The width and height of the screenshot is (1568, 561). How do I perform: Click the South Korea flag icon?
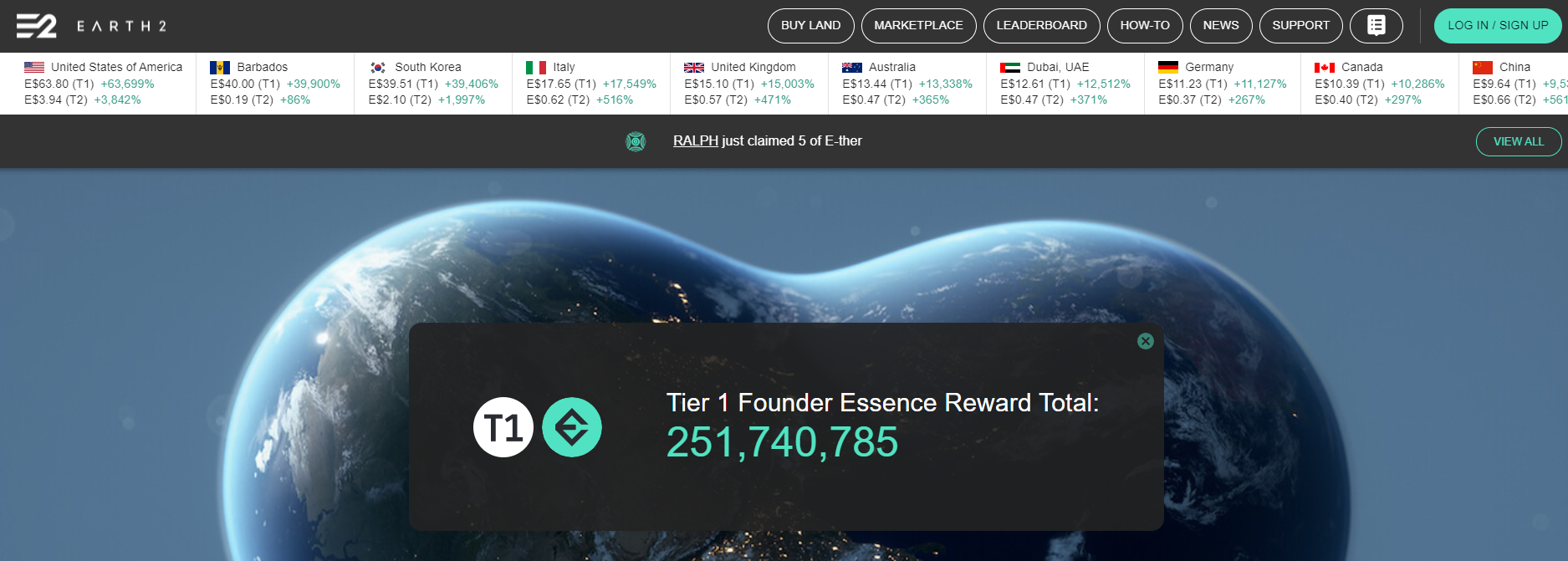click(x=378, y=67)
